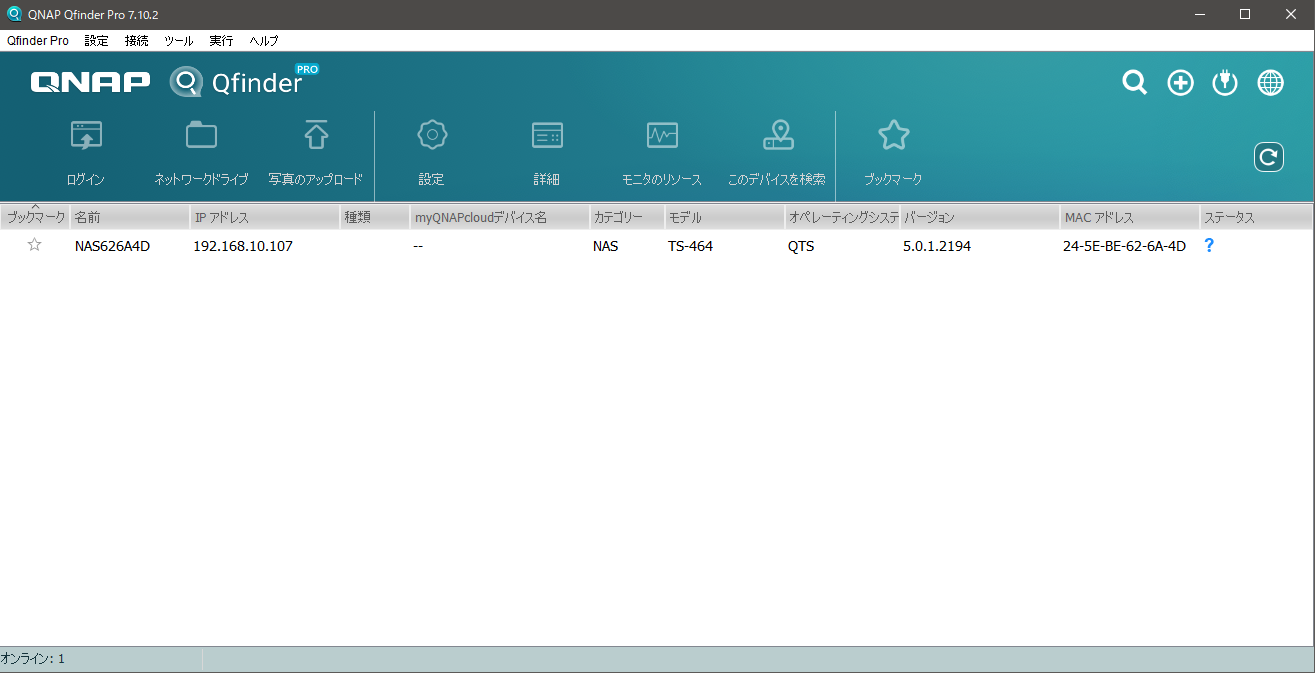The height and width of the screenshot is (673, 1315).
Task: Click the QTS operating system cell
Action: [801, 246]
